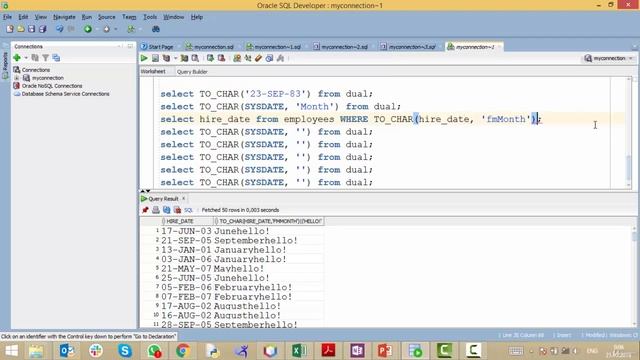The height and width of the screenshot is (360, 640).
Task: Click the delete row icon in Query Result
Action: point(177,210)
